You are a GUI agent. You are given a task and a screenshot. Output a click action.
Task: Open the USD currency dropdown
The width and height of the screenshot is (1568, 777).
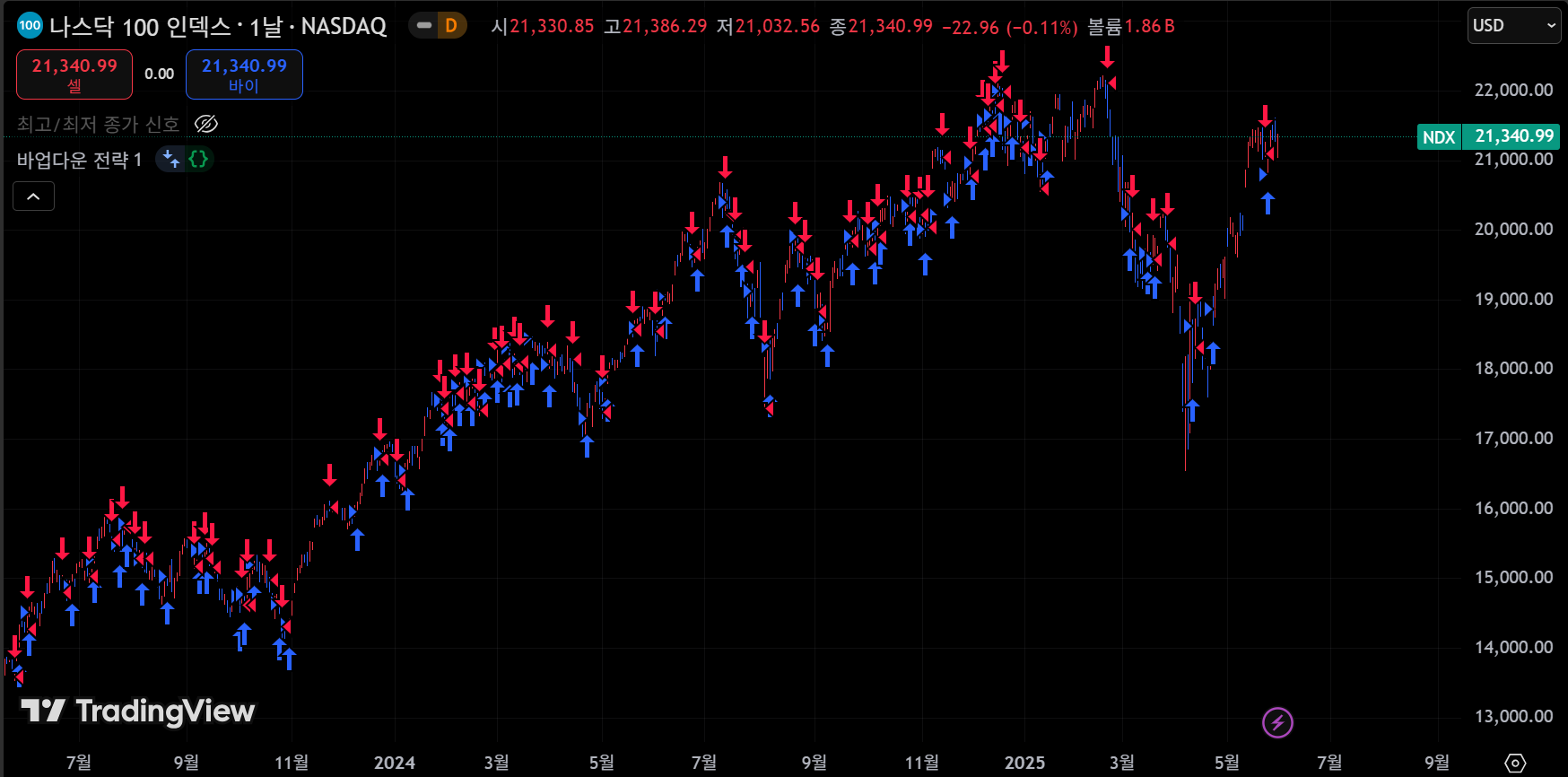coord(1514,26)
